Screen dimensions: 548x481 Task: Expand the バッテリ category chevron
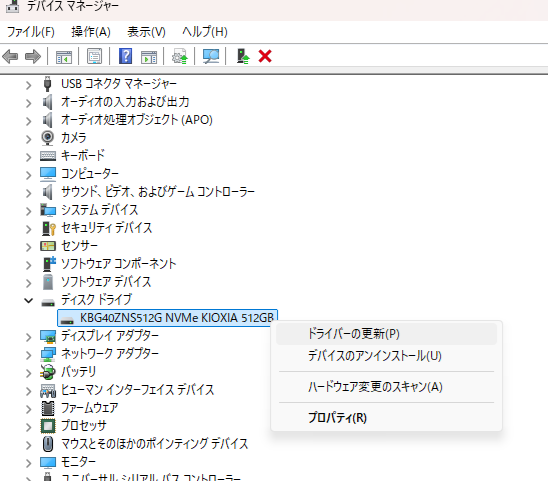click(x=29, y=373)
